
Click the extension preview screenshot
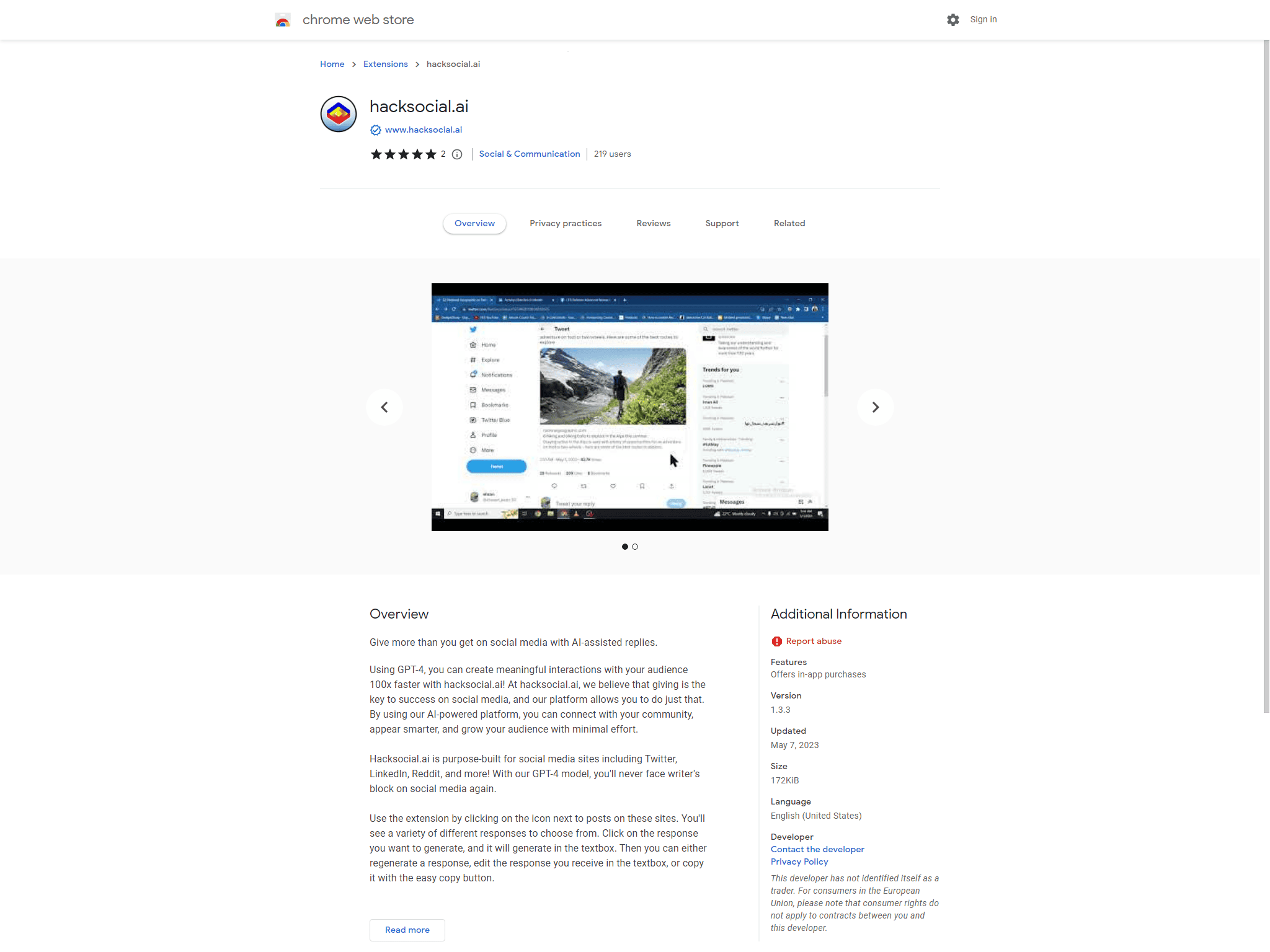pyautogui.click(x=630, y=407)
